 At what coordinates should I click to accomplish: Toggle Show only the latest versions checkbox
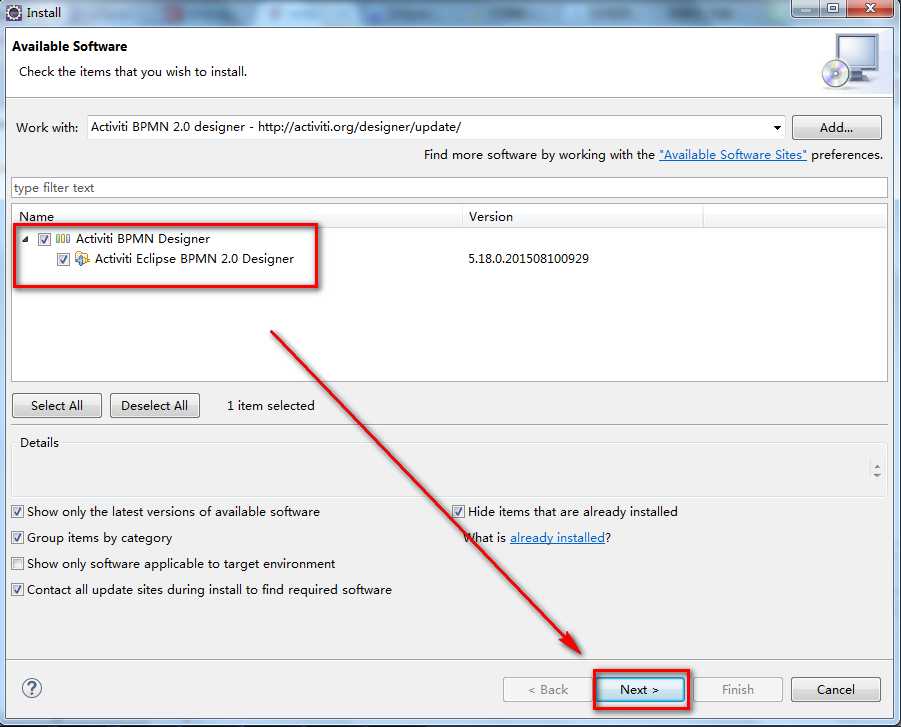18,511
